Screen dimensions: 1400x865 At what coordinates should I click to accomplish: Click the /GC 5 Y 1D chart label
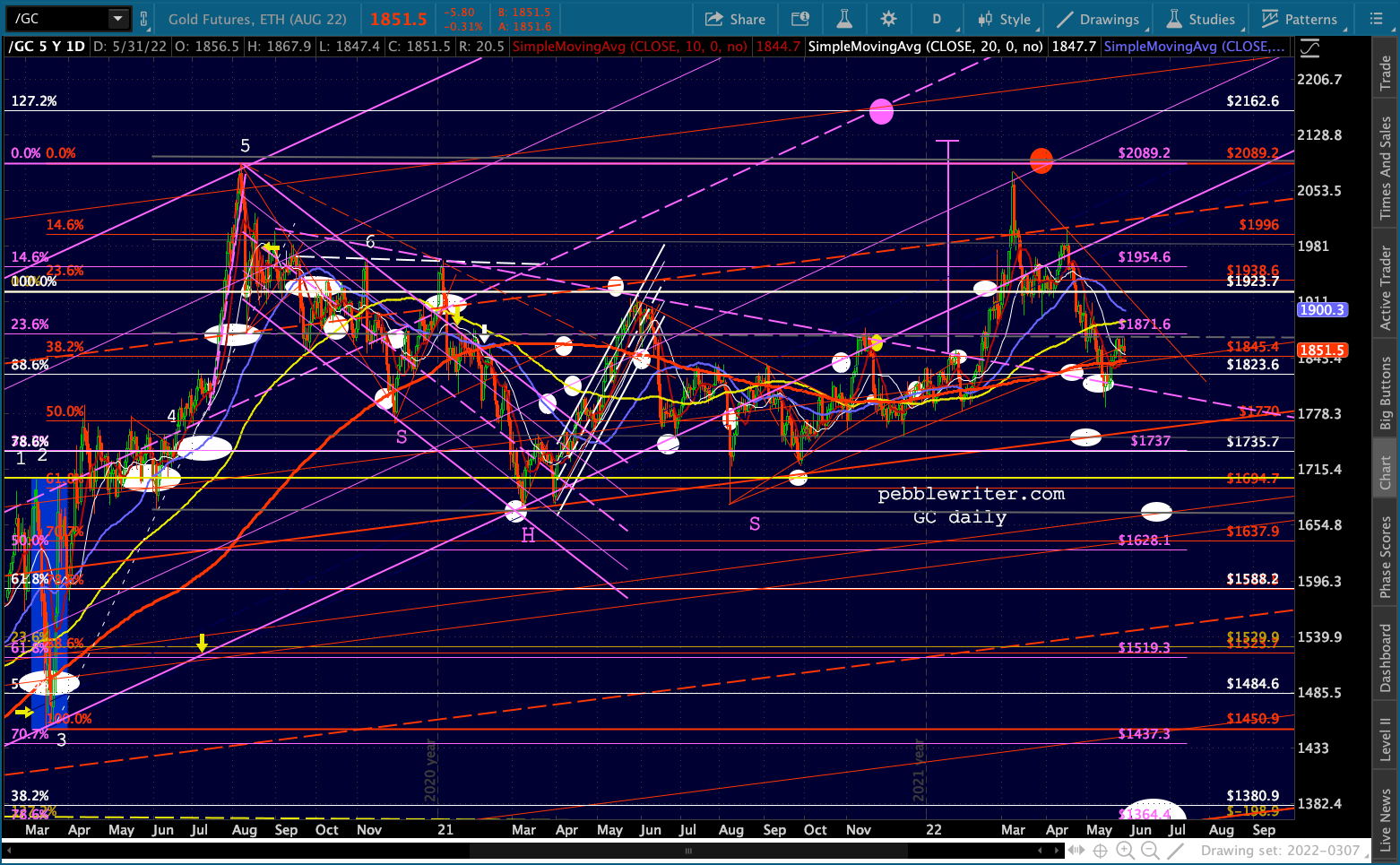(47, 47)
